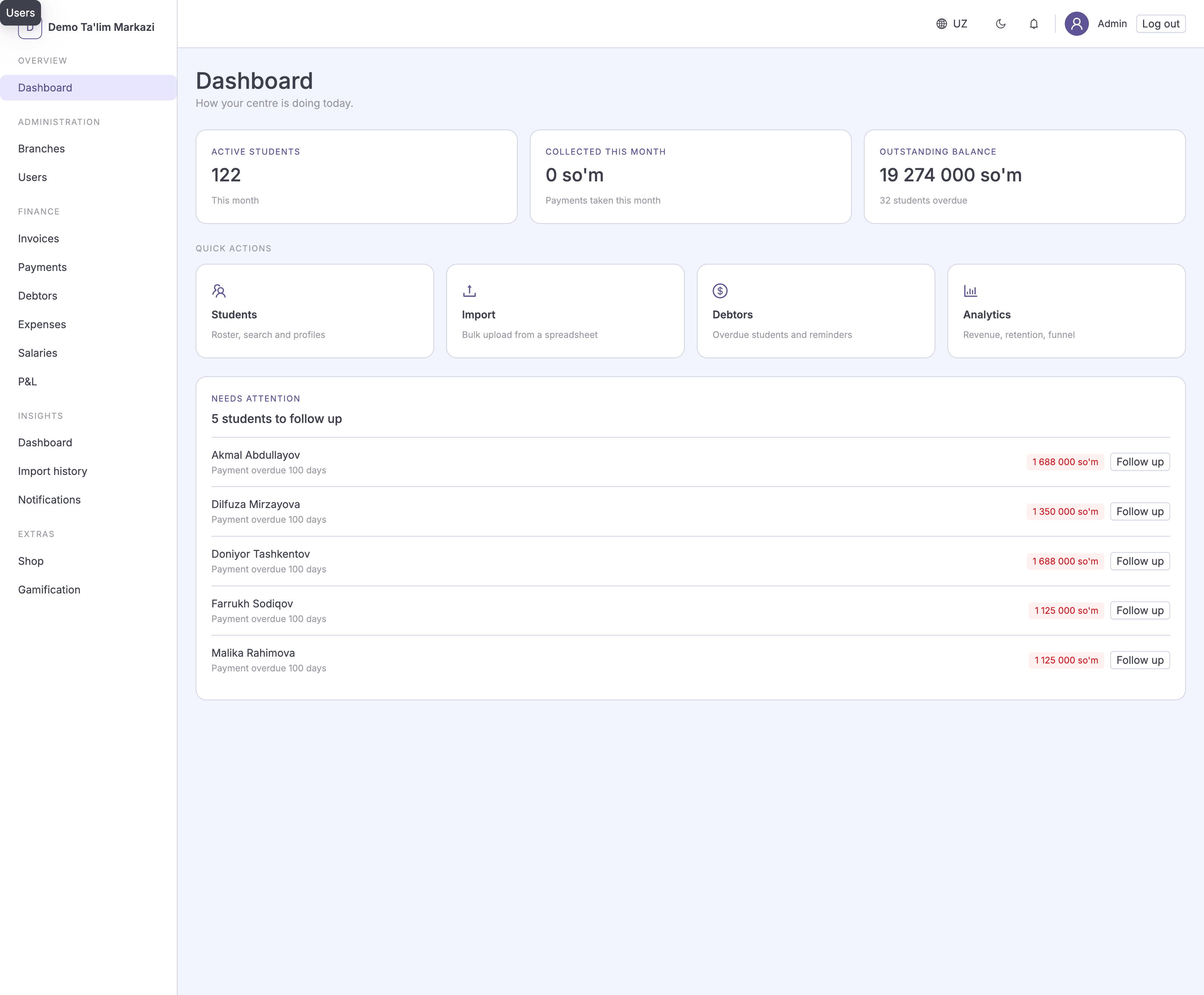Image resolution: width=1204 pixels, height=995 pixels.
Task: Toggle dark mode moon icon
Action: [x=1000, y=23]
